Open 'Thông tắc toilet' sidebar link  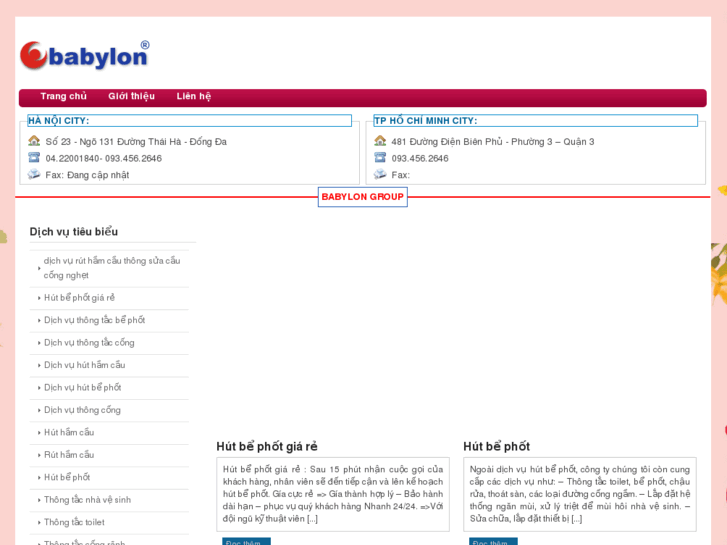point(74,522)
